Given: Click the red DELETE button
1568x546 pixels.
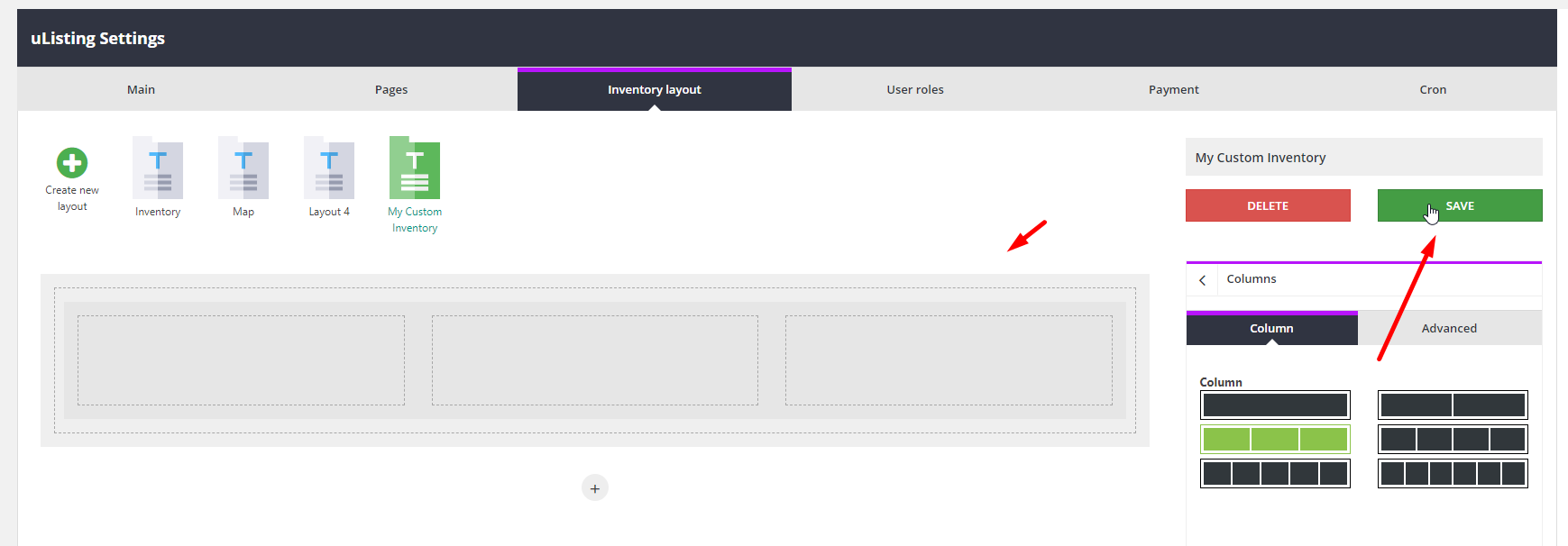Looking at the screenshot, I should pyautogui.click(x=1268, y=206).
